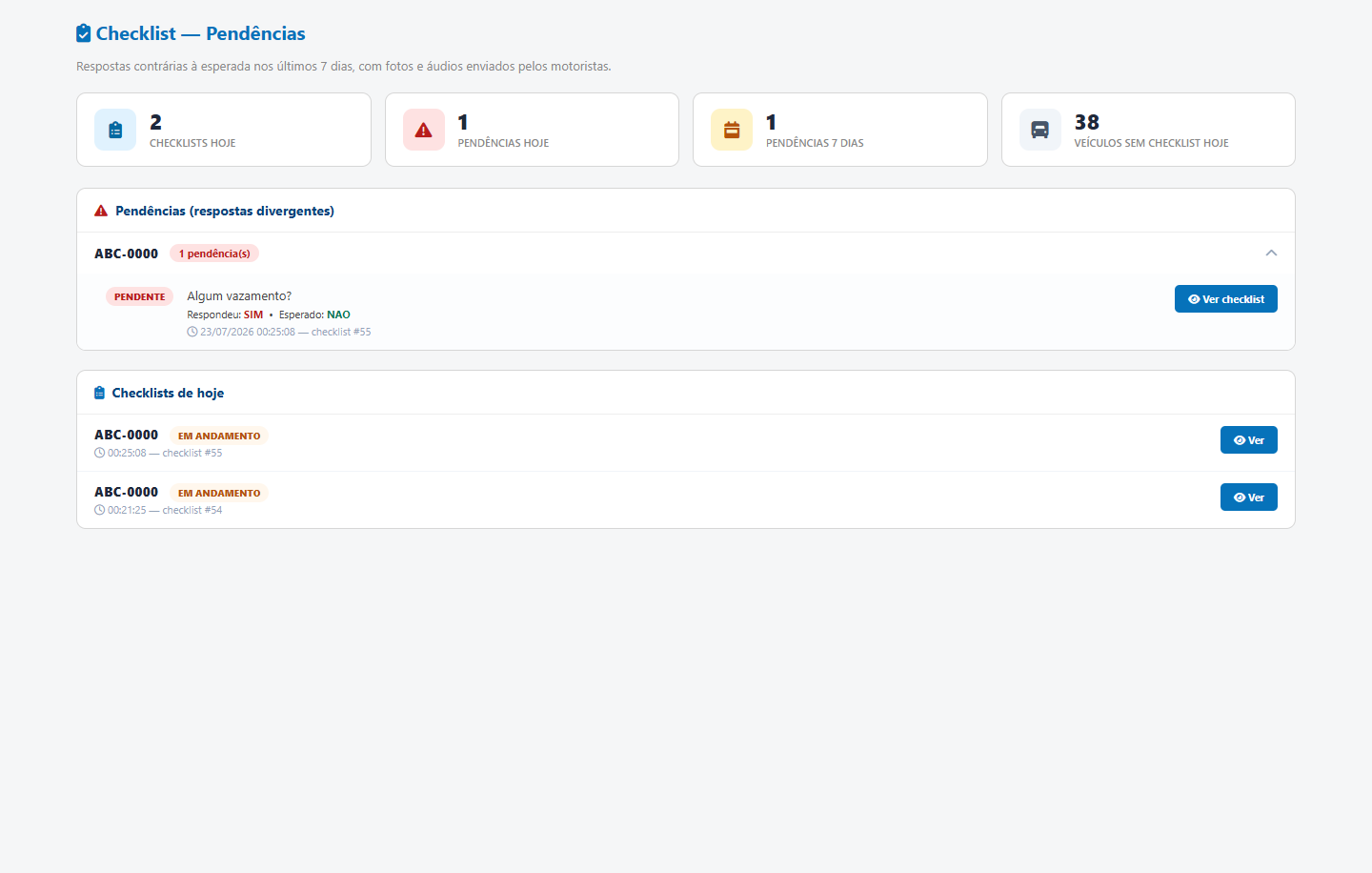1372x873 pixels.
Task: Click the clock icon on checklist #54 row
Action: (99, 510)
